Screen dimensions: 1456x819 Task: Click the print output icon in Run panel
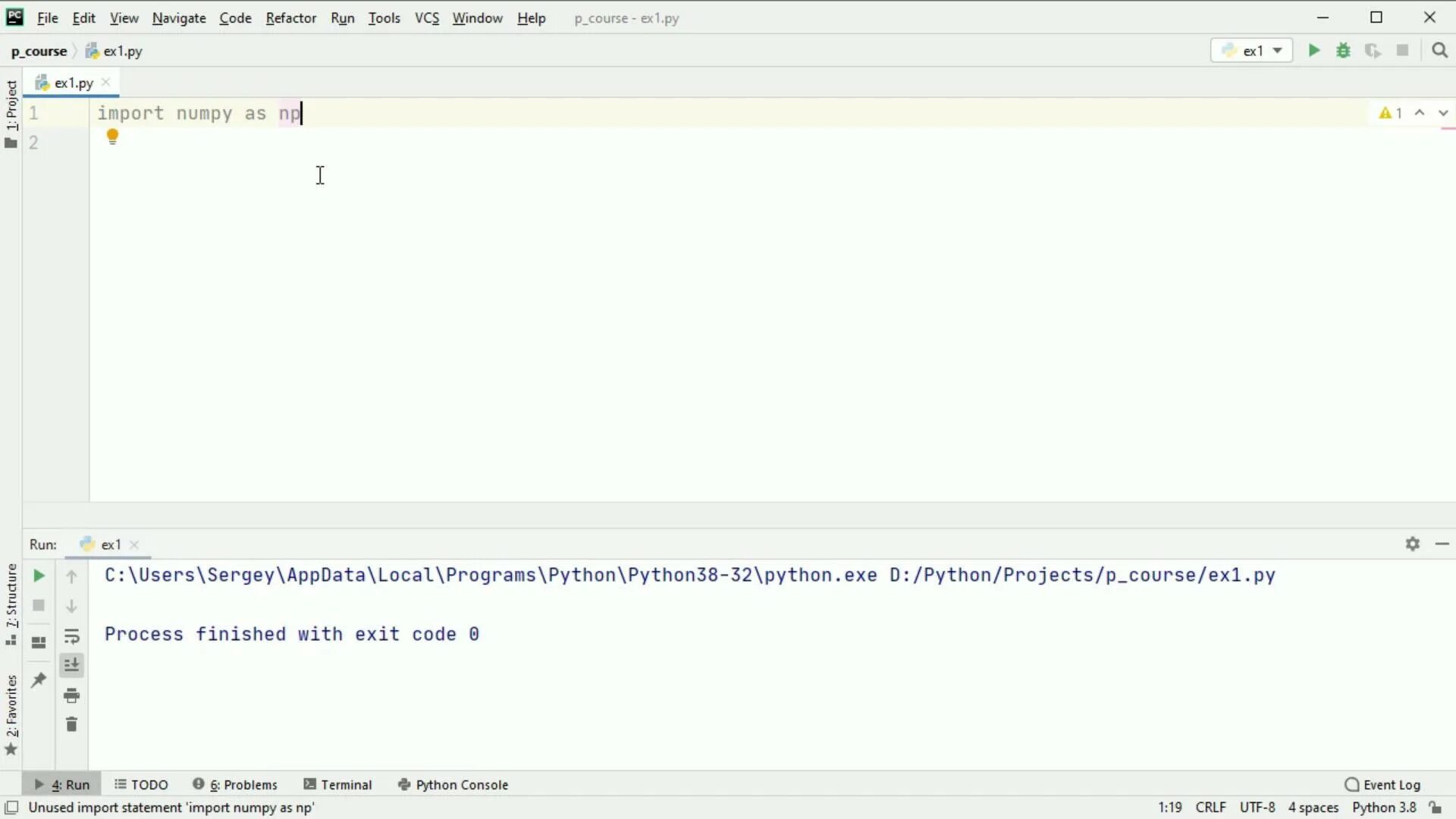coord(71,695)
